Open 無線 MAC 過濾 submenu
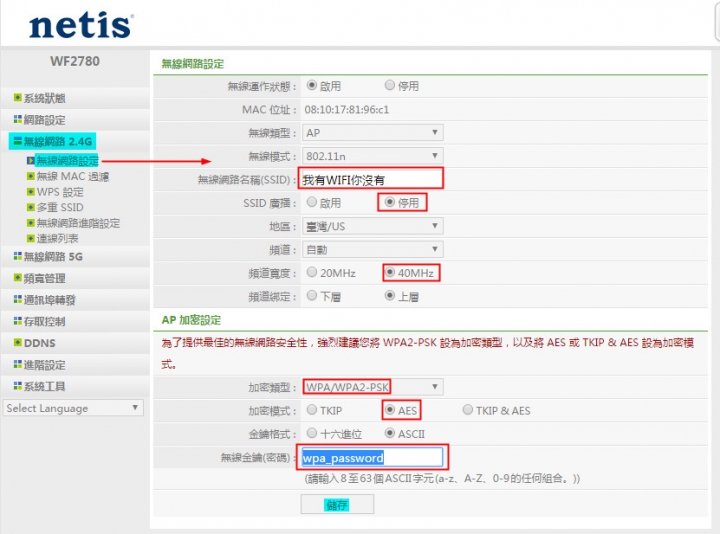Image resolution: width=720 pixels, height=534 pixels. [73, 176]
